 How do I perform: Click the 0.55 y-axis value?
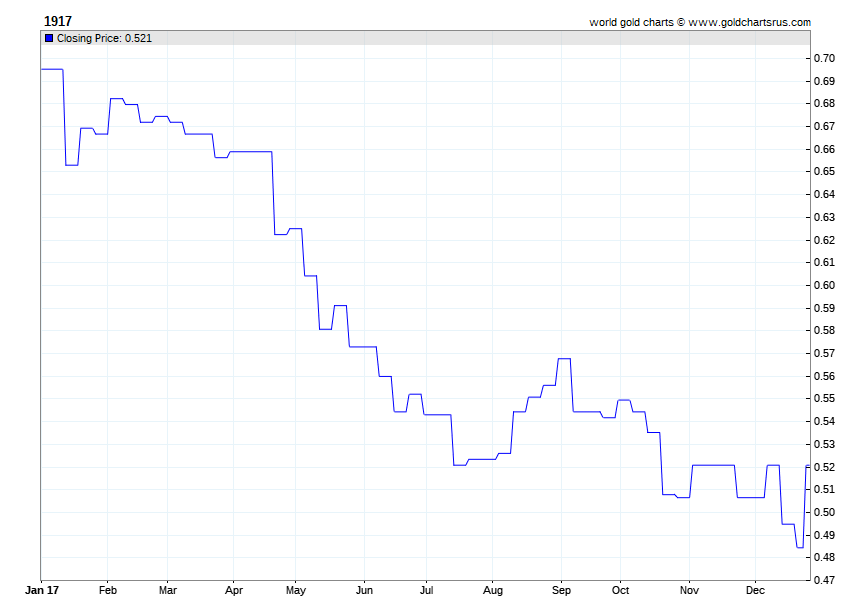[x=825, y=399]
